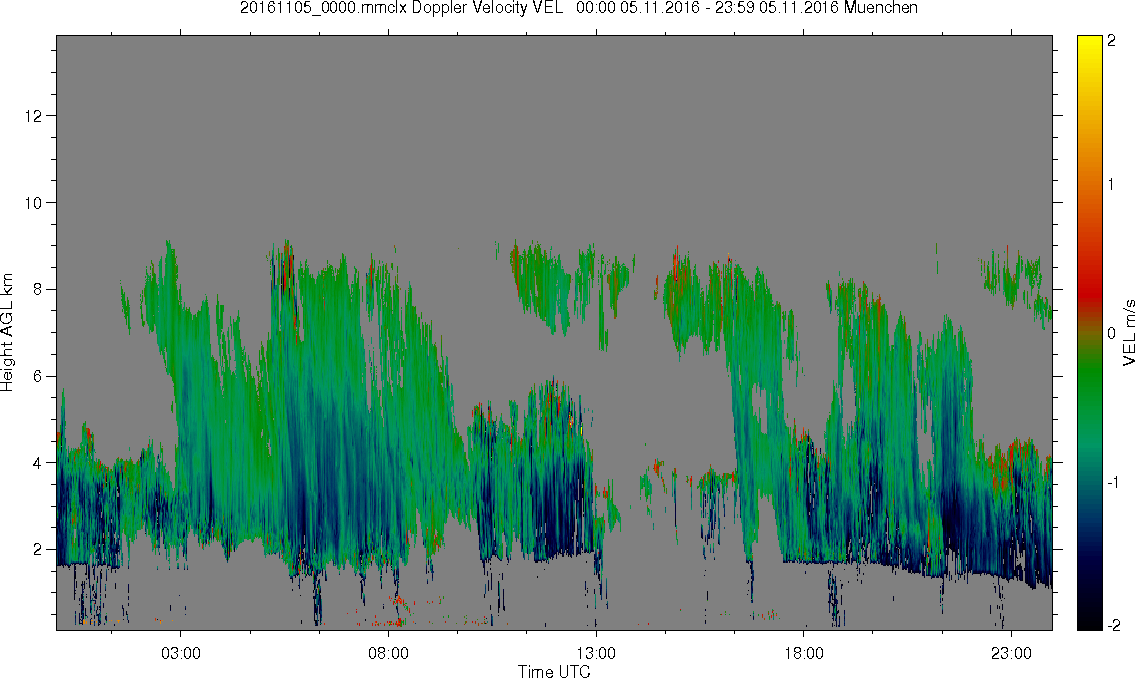Screen dimensions: 1135x678
Task: Click the colorbar bottom label '-2'
Action: (1113, 625)
